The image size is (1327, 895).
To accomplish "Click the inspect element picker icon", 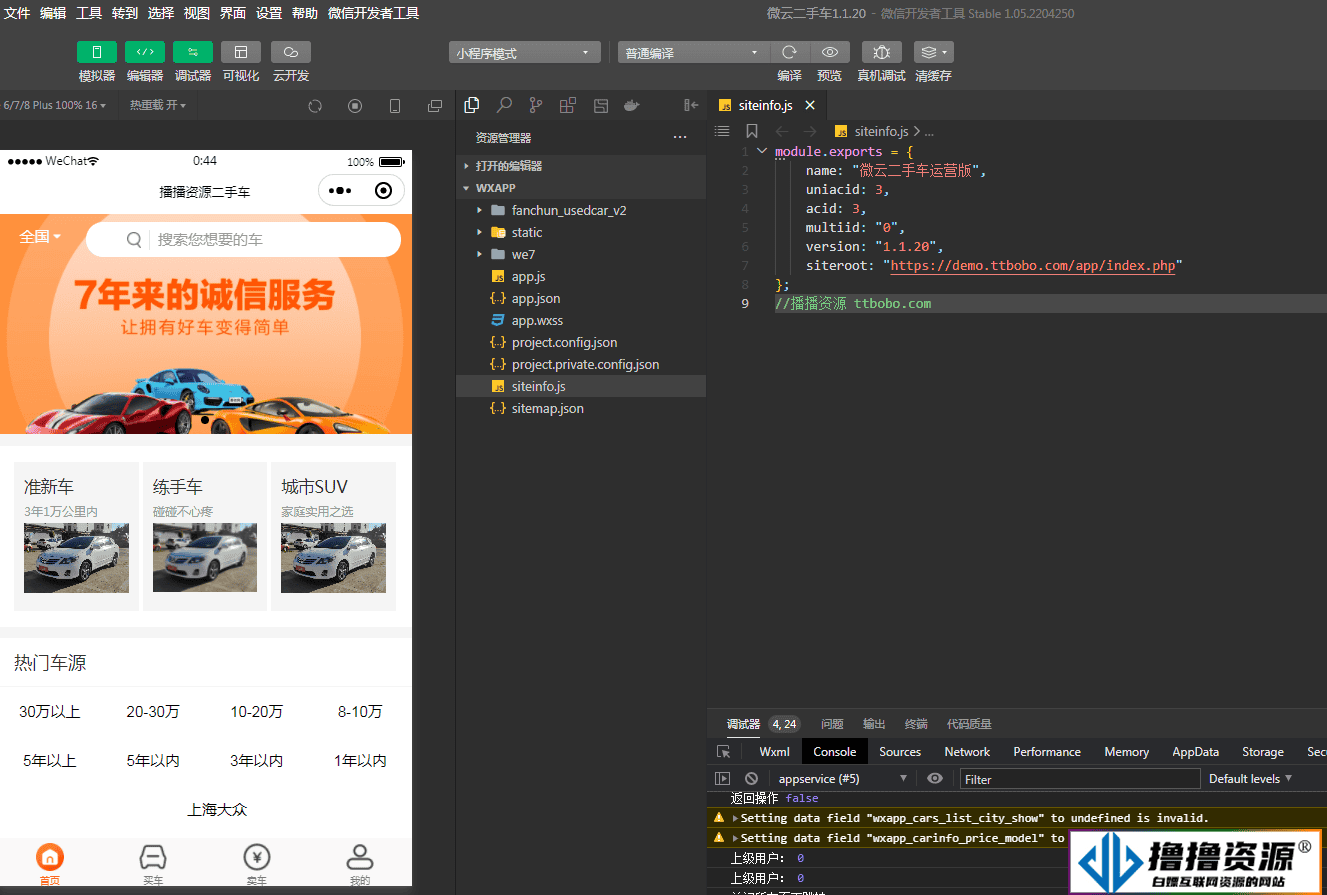I will tap(724, 752).
